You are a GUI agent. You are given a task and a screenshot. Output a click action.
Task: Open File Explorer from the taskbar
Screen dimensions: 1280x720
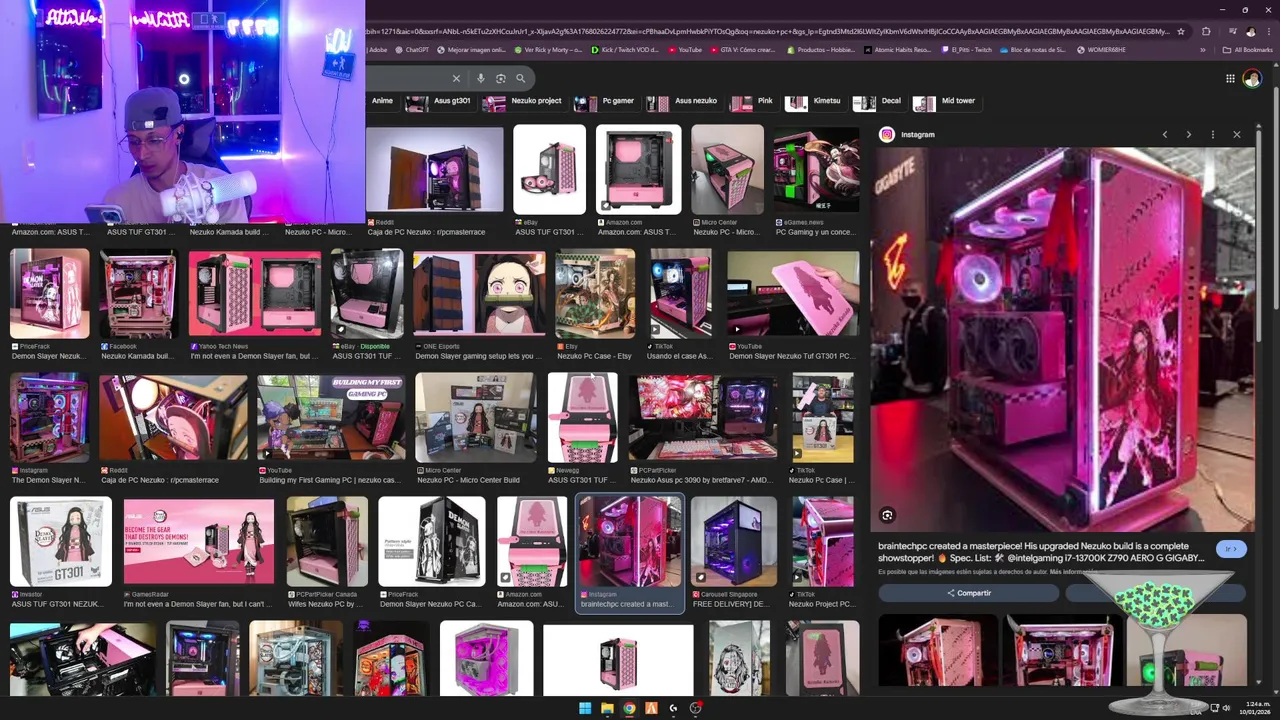point(607,708)
